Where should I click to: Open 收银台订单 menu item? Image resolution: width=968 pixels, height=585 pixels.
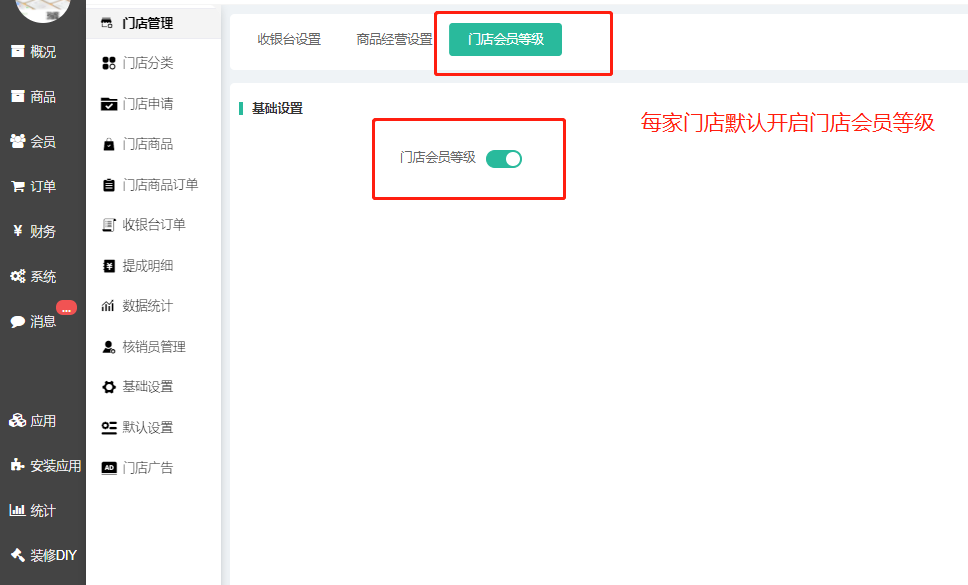tap(154, 225)
